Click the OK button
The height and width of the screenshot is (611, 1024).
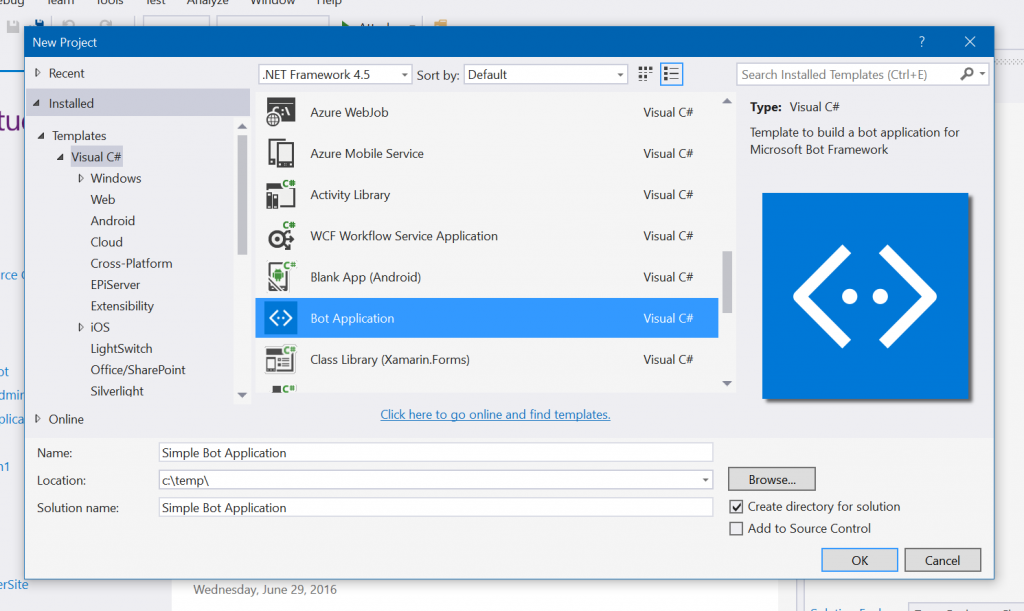[x=859, y=560]
